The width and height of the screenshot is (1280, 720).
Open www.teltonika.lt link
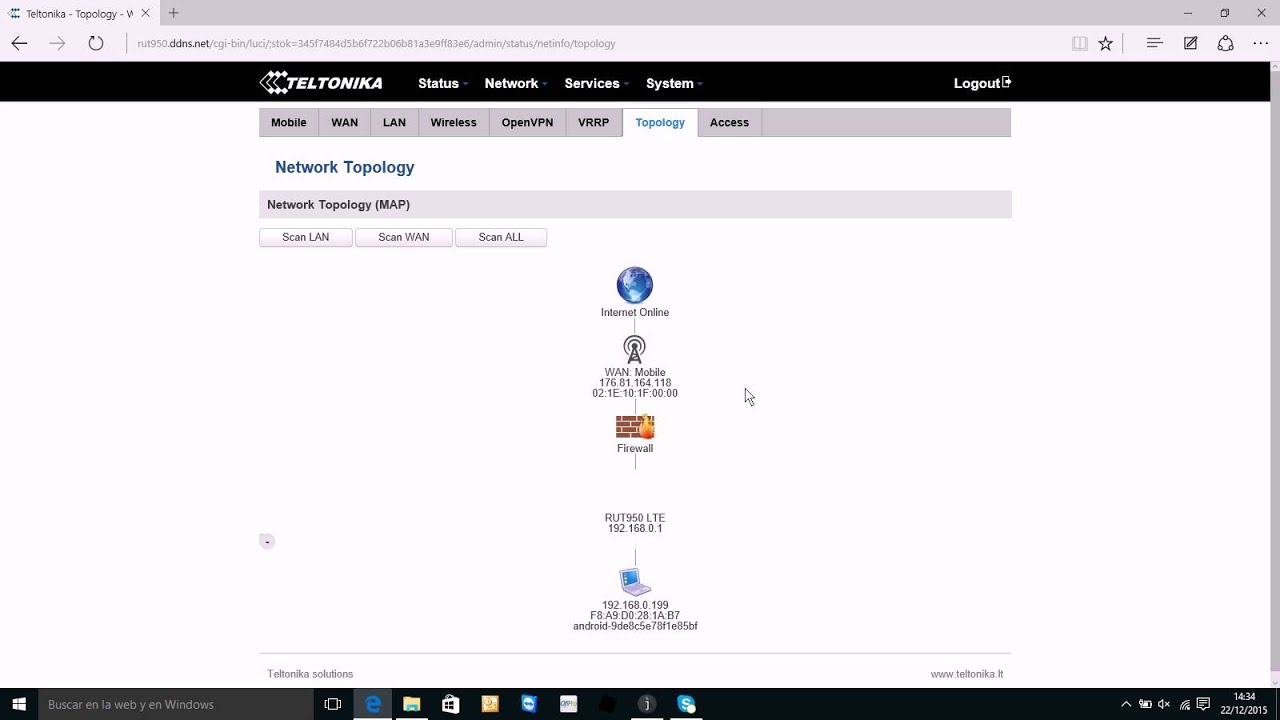coord(967,674)
